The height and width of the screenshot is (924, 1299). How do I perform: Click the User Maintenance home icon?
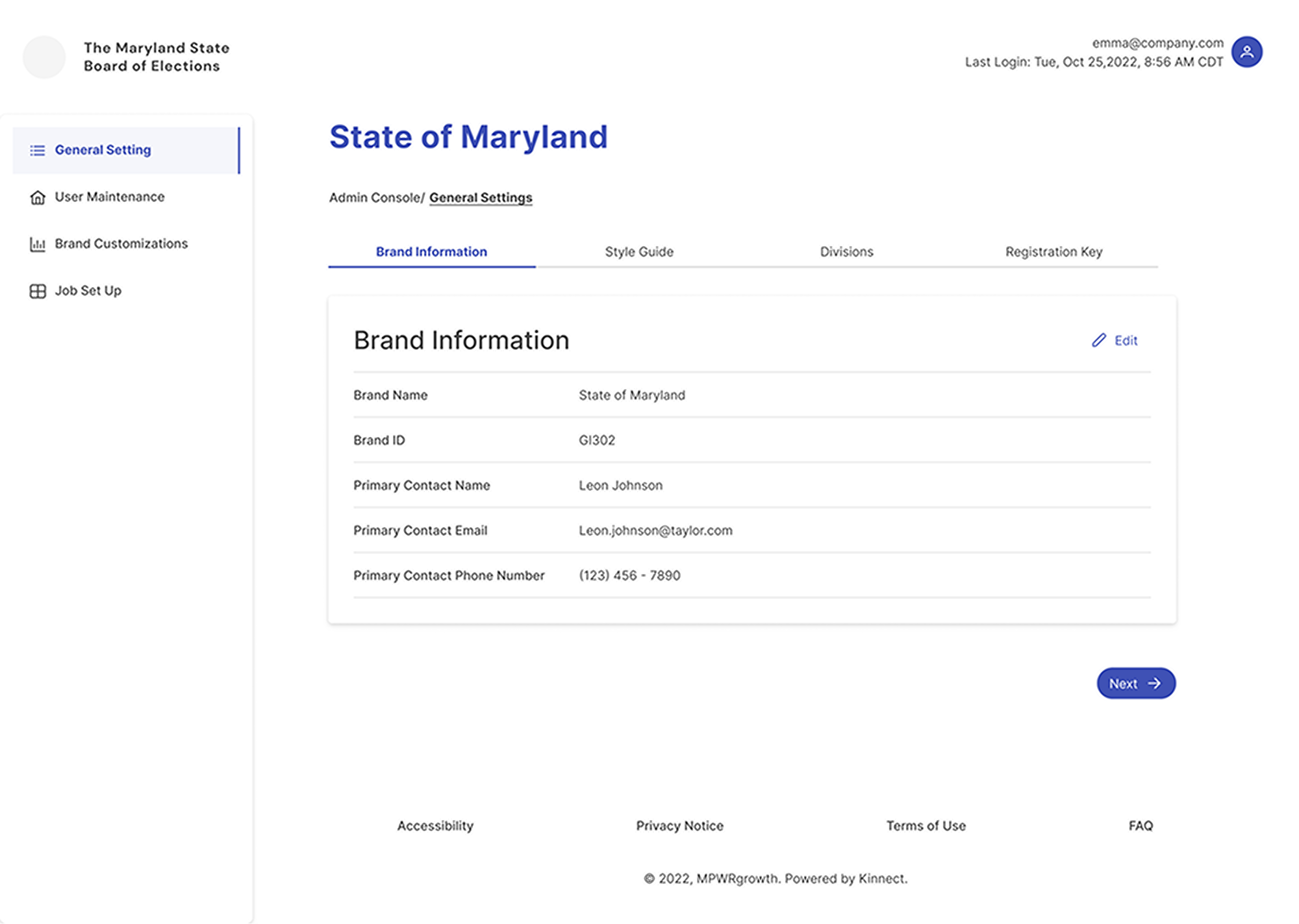[38, 197]
